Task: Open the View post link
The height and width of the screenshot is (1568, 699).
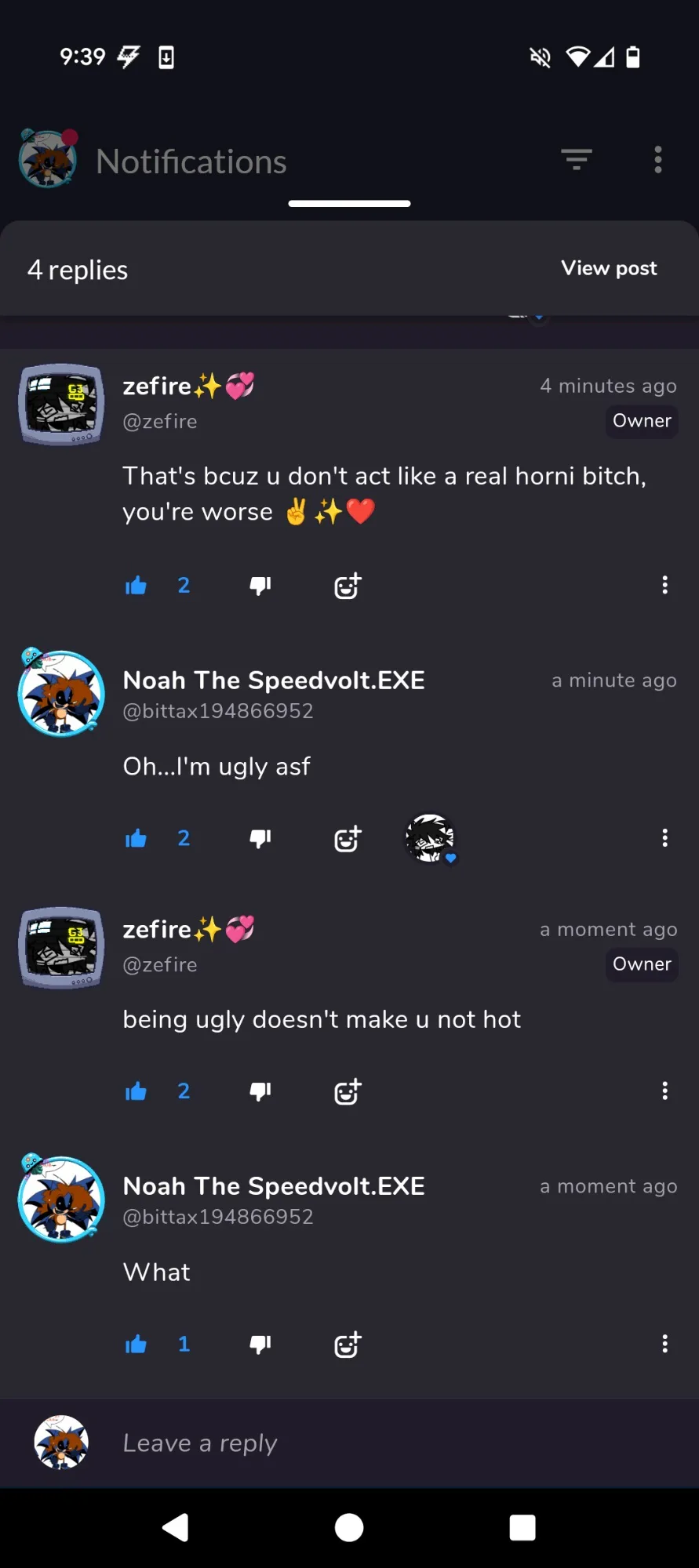Action: point(609,268)
